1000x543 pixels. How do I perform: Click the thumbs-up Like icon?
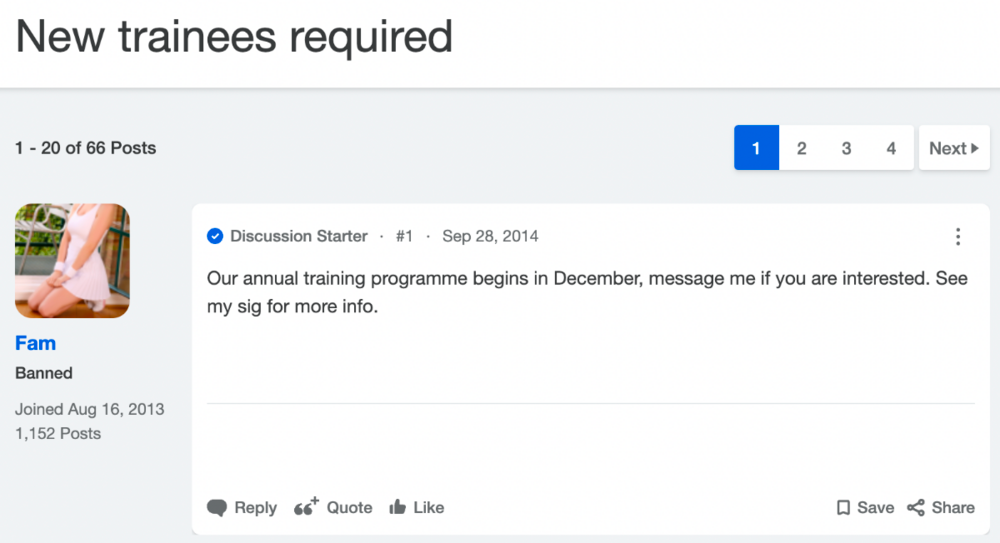[397, 507]
